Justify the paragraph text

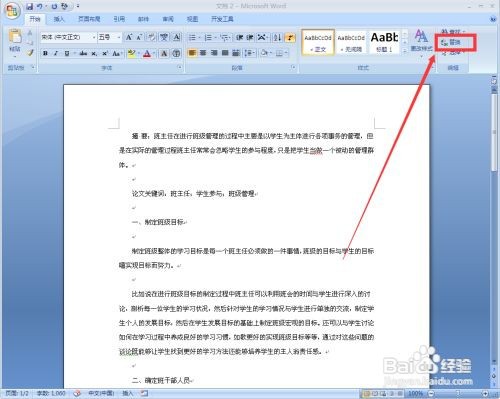(225, 53)
